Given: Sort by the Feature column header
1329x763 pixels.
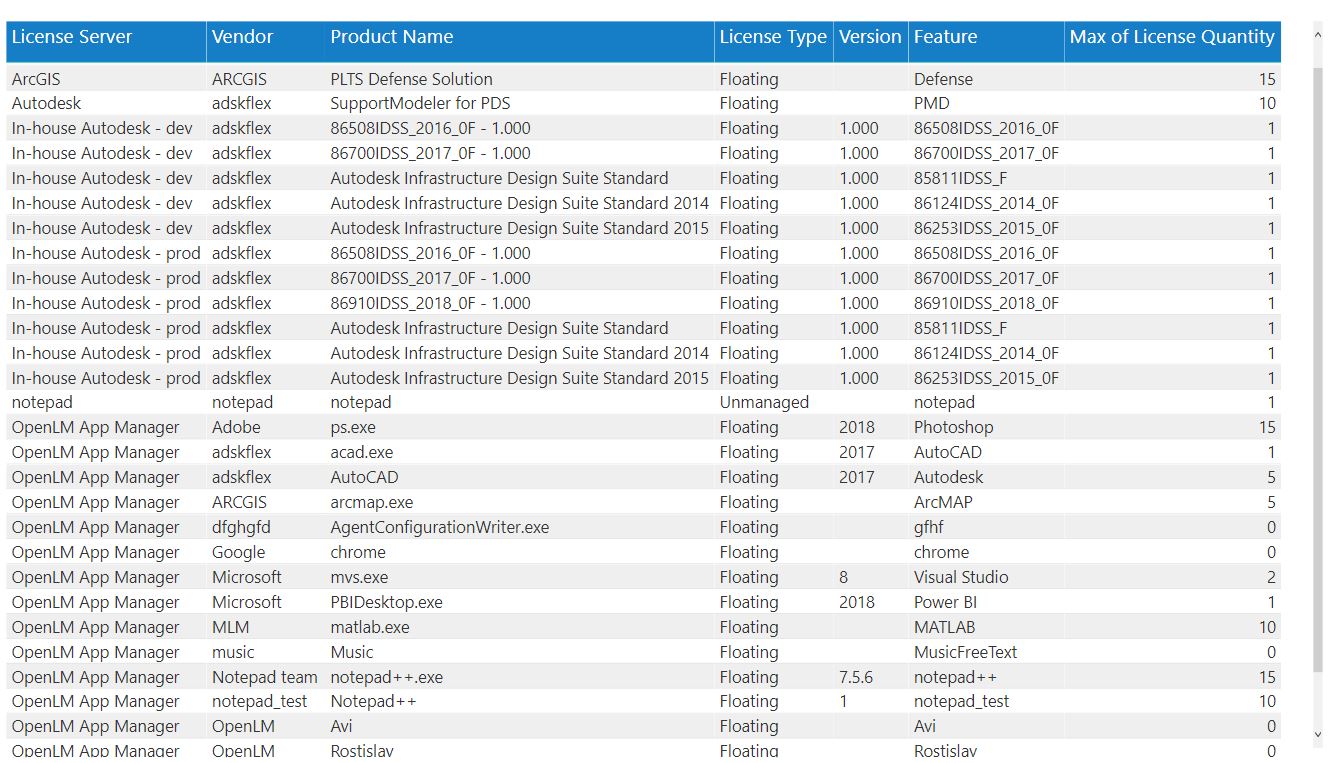Looking at the screenshot, I should (945, 38).
